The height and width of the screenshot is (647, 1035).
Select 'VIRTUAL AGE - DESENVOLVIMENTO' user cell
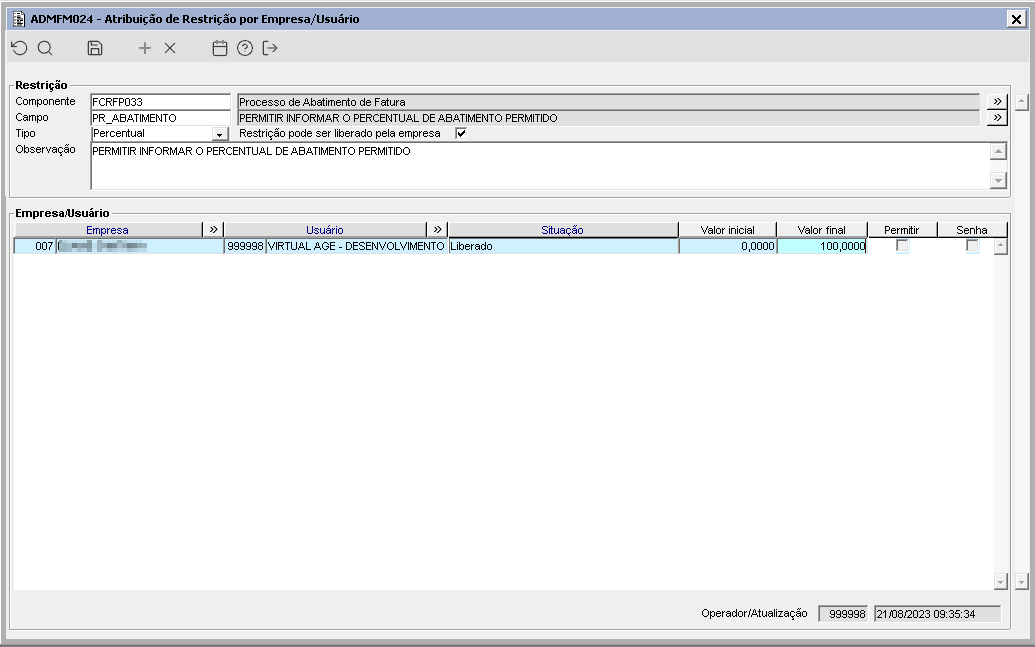[x=356, y=246]
